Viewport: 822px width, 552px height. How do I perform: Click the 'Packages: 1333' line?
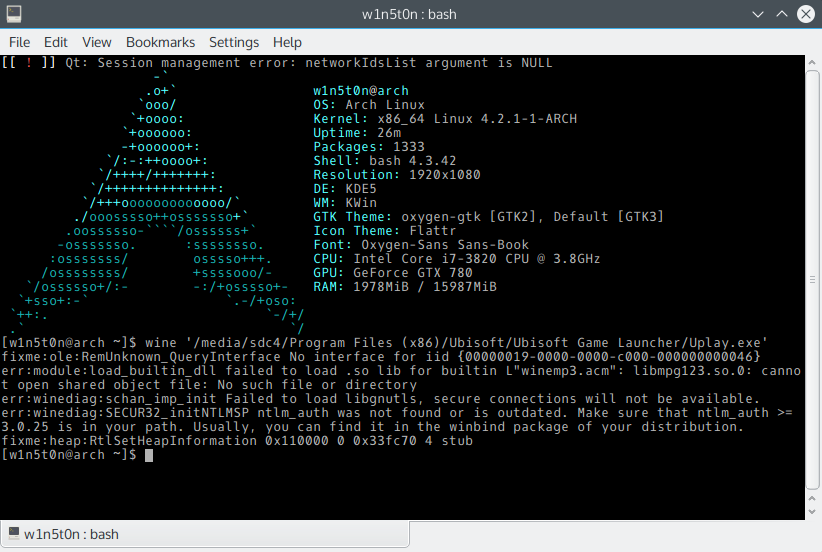coord(369,147)
